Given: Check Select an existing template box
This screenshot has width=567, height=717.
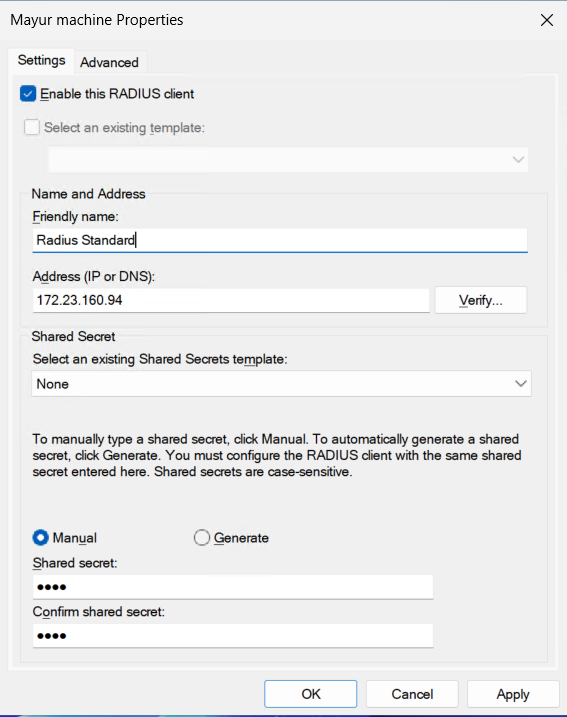Looking at the screenshot, I should [32, 127].
